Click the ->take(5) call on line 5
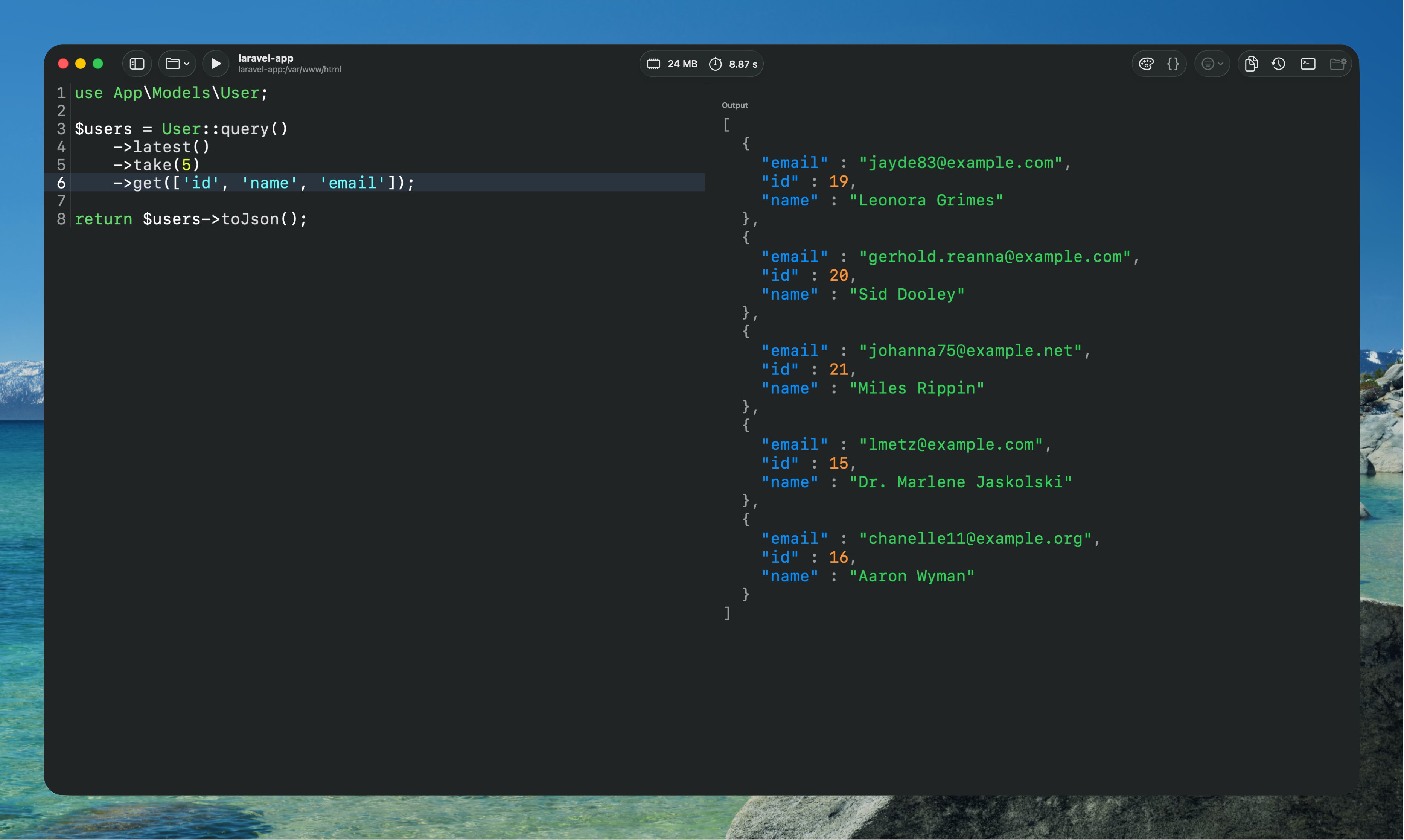The image size is (1404, 840). click(157, 165)
